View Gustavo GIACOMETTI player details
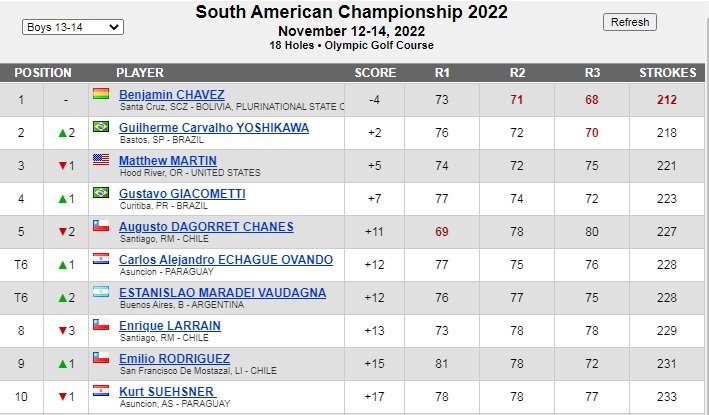This screenshot has height=415, width=709. pyautogui.click(x=182, y=194)
